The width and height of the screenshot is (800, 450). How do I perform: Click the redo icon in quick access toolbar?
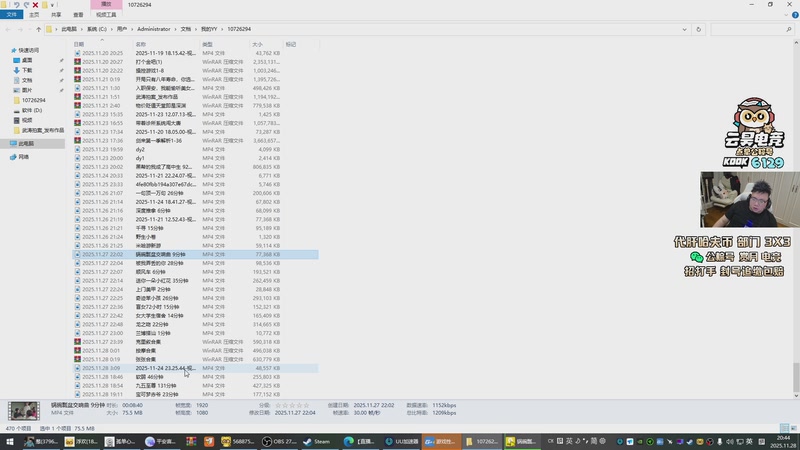(26, 5)
